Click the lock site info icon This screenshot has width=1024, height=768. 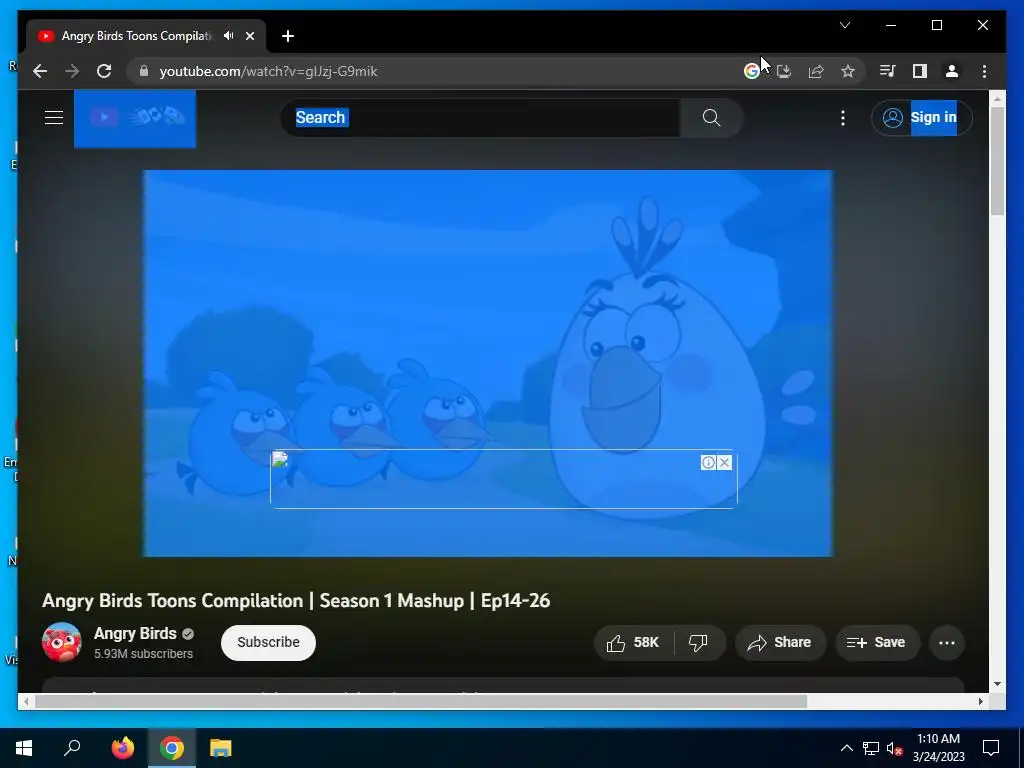pyautogui.click(x=144, y=71)
